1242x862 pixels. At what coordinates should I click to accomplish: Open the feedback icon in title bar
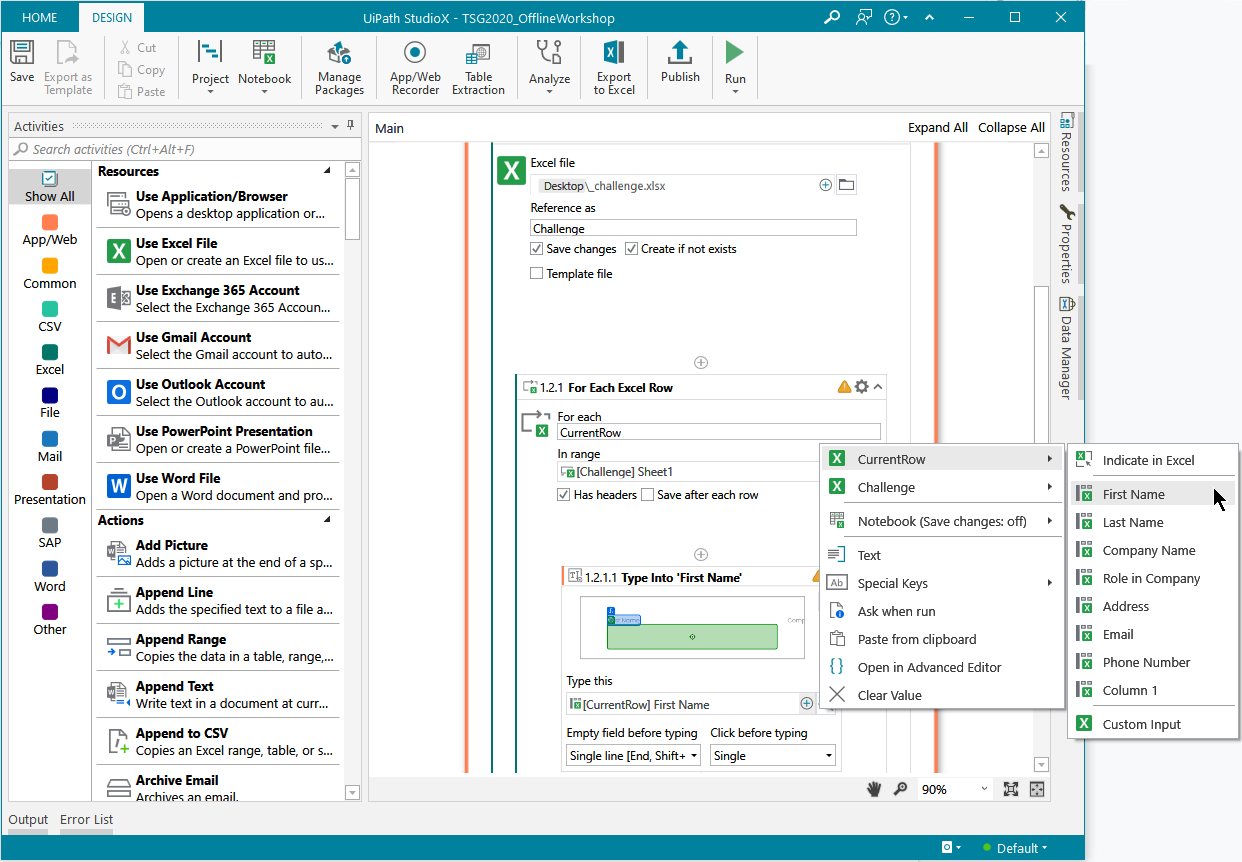point(864,17)
